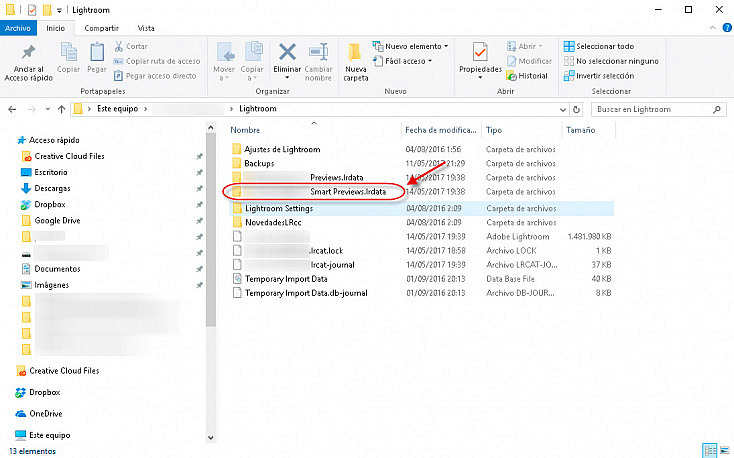Viewport: 734px width, 458px height.
Task: Open the Copiar a dropdown
Action: pos(252,62)
